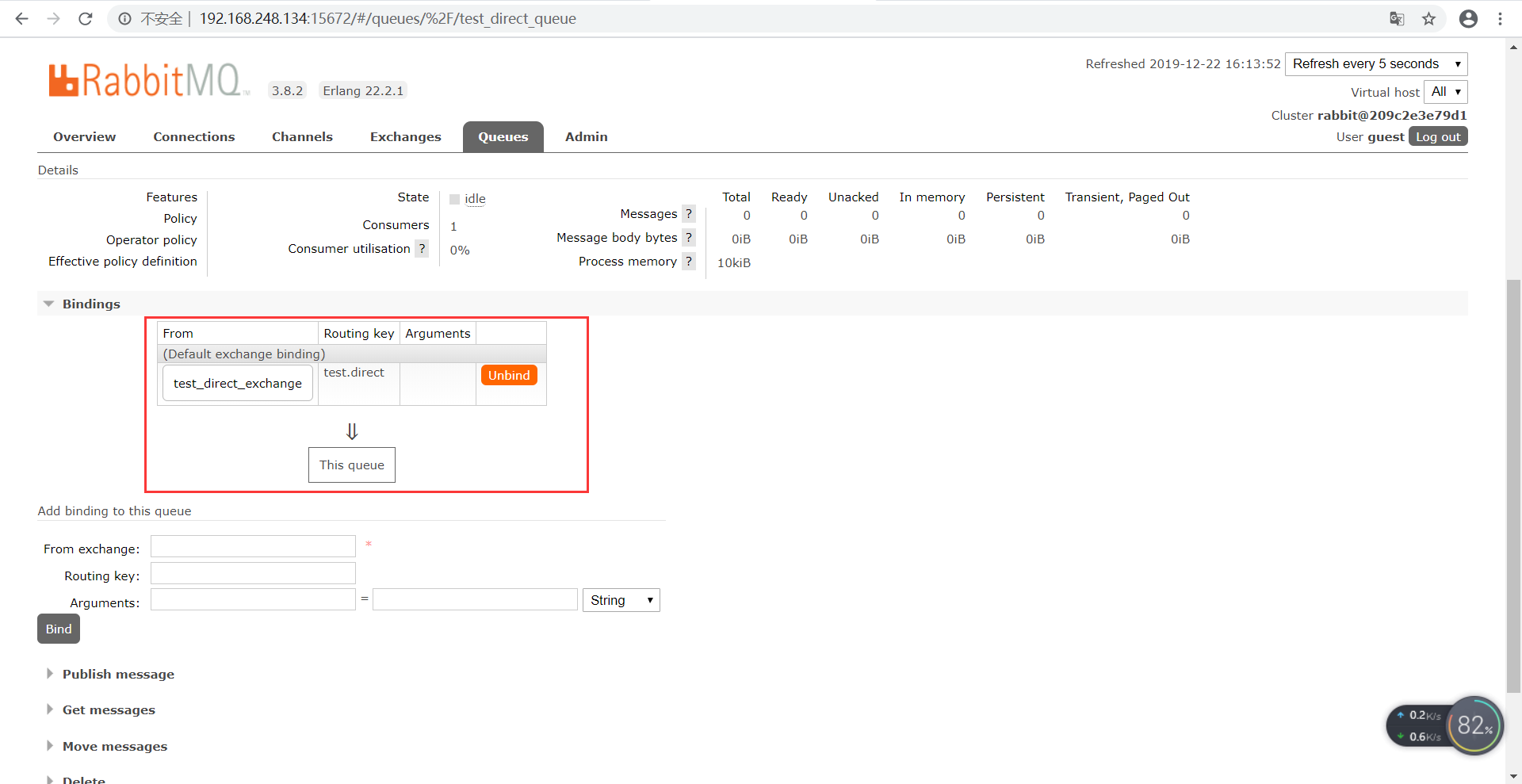
Task: Expand the Publish message section
Action: tap(118, 674)
